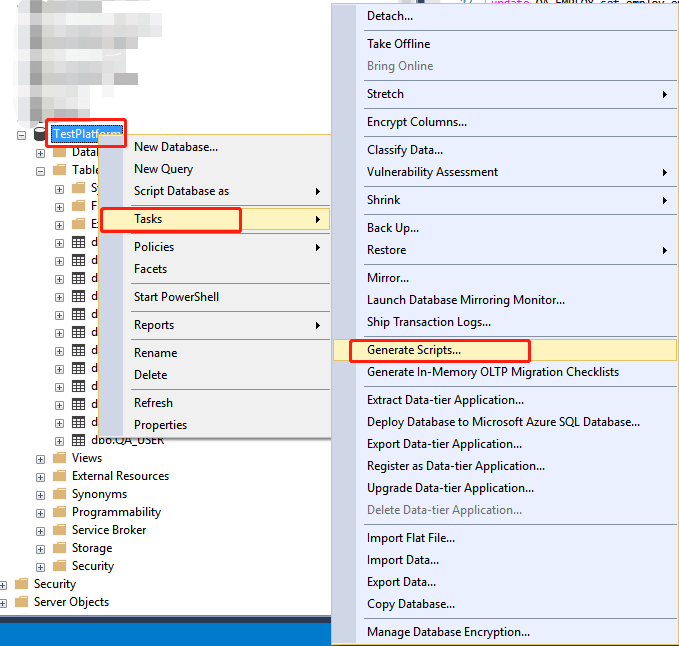Image resolution: width=679 pixels, height=646 pixels.
Task: Open the Tasks submenu
Action: point(215,219)
